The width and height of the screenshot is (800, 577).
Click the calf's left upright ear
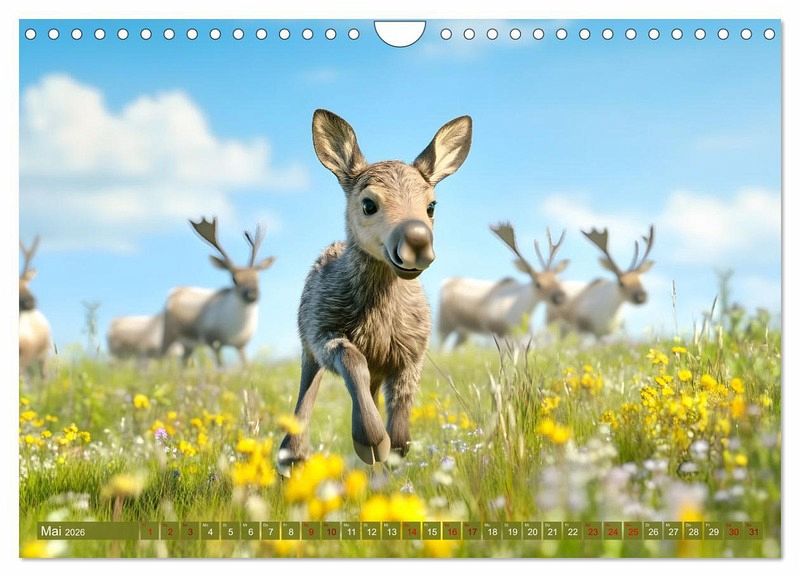[x=338, y=143]
